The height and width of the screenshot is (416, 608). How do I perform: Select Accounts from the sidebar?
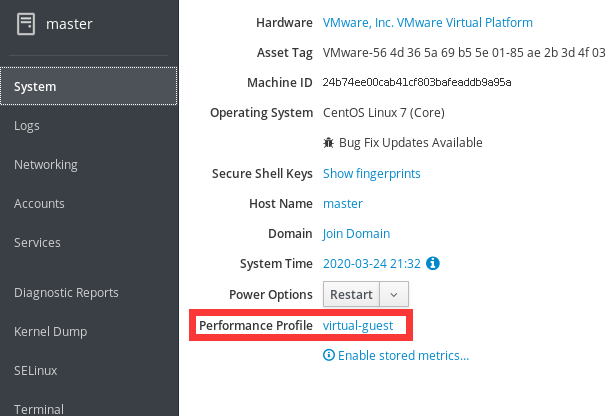click(x=39, y=204)
